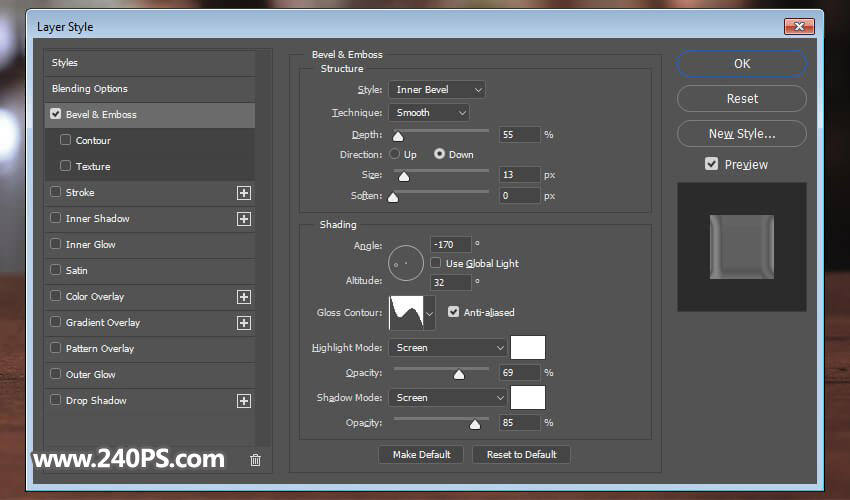This screenshot has height=500, width=850.
Task: Enable the Inner Glow checkbox
Action: pos(55,244)
